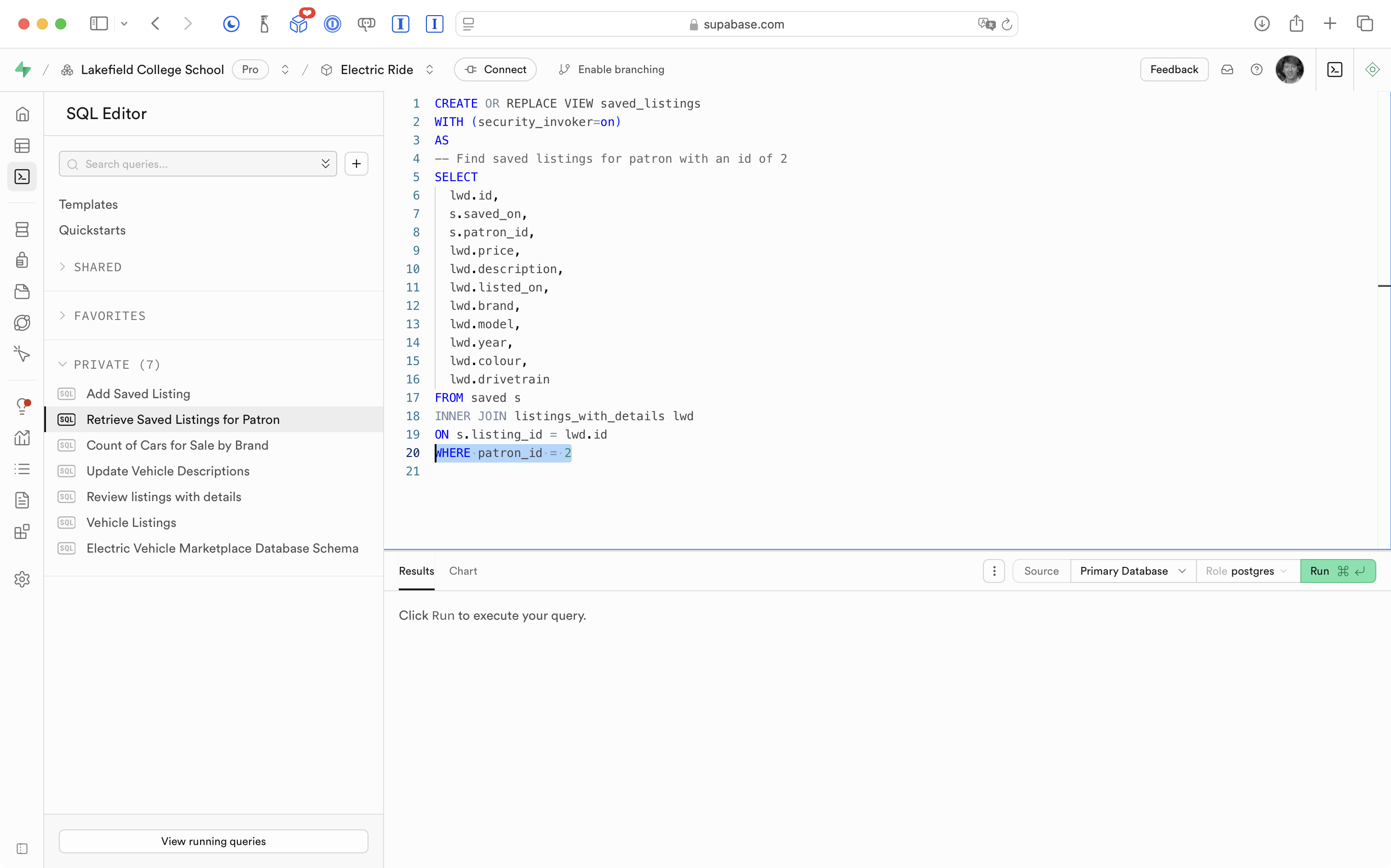Open Project Settings gear icon
1391x868 pixels.
(22, 579)
